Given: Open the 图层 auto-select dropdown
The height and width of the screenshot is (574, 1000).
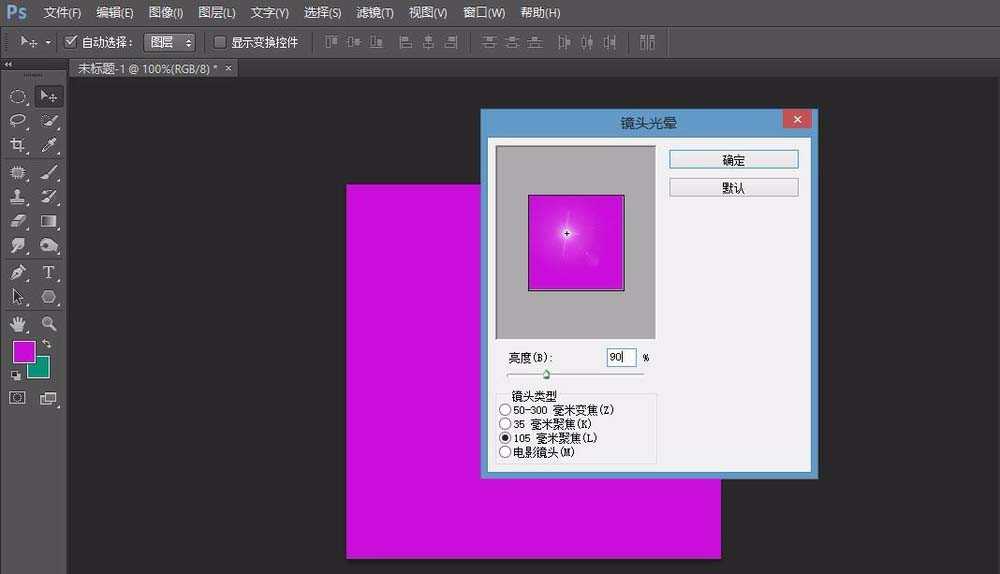Looking at the screenshot, I should coord(169,43).
